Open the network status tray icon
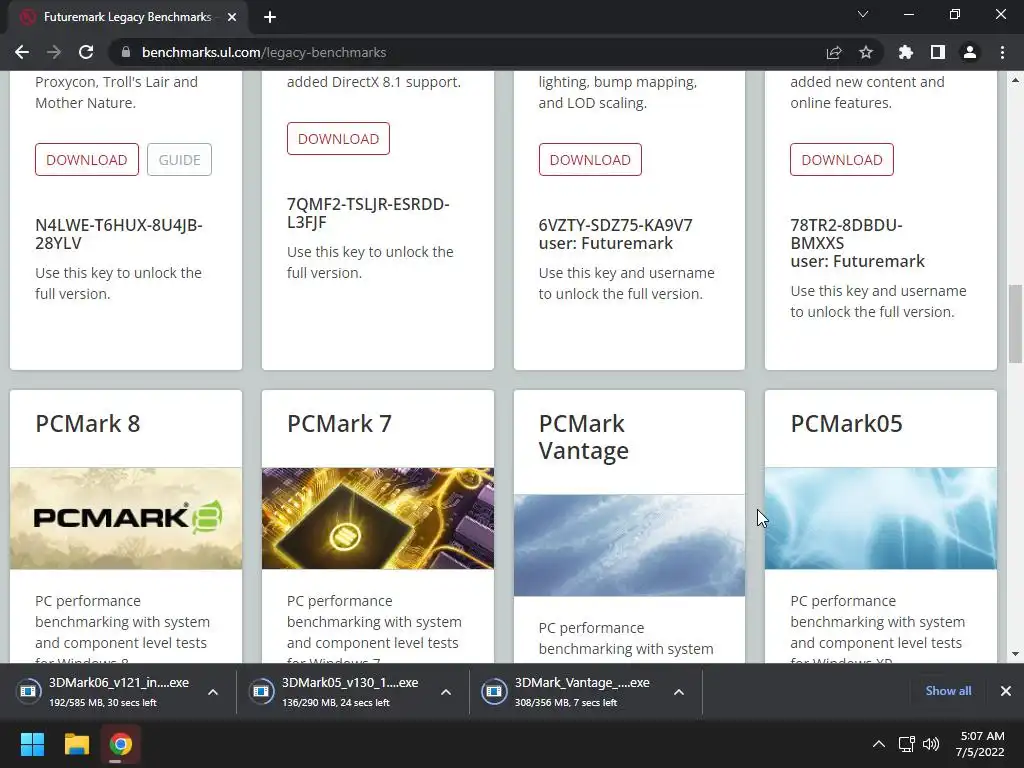Screen dimensions: 1024x768 point(906,744)
